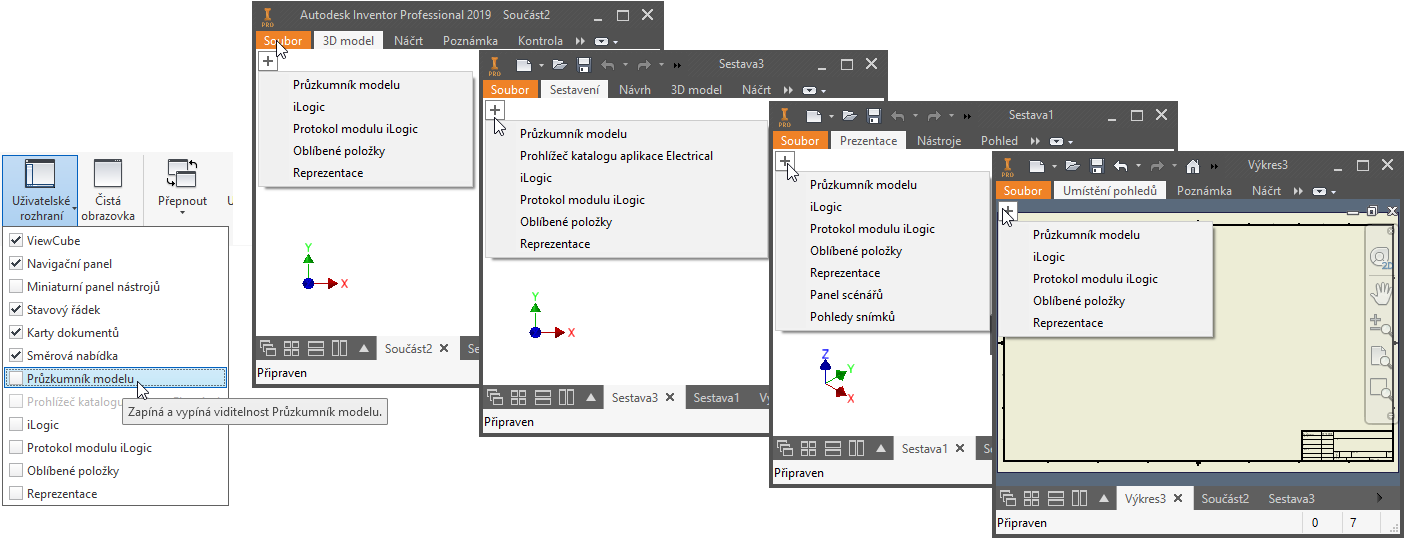Viewport: 1405px width, 541px height.
Task: Switch to Sestavení tab in Sestava3 window
Action: point(575,89)
